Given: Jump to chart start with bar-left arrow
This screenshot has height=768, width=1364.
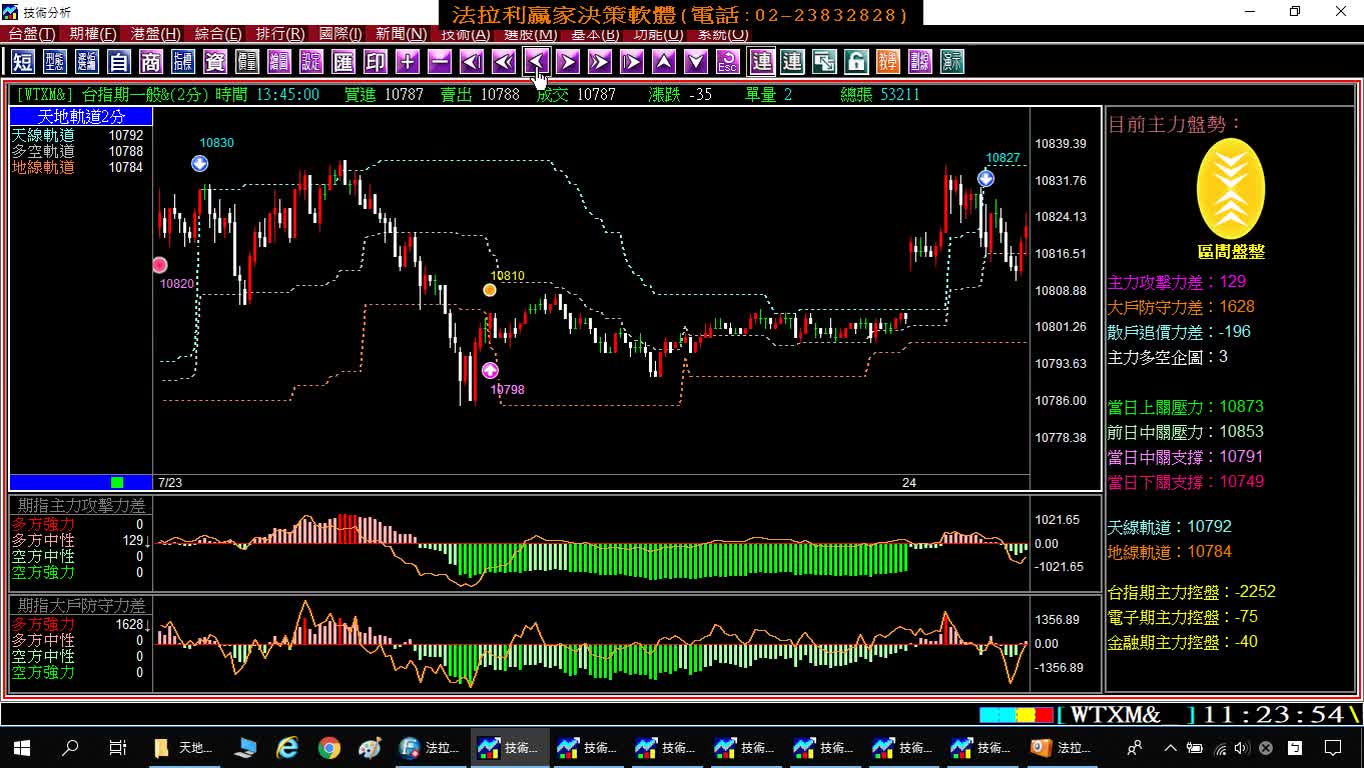Looking at the screenshot, I should coord(472,62).
